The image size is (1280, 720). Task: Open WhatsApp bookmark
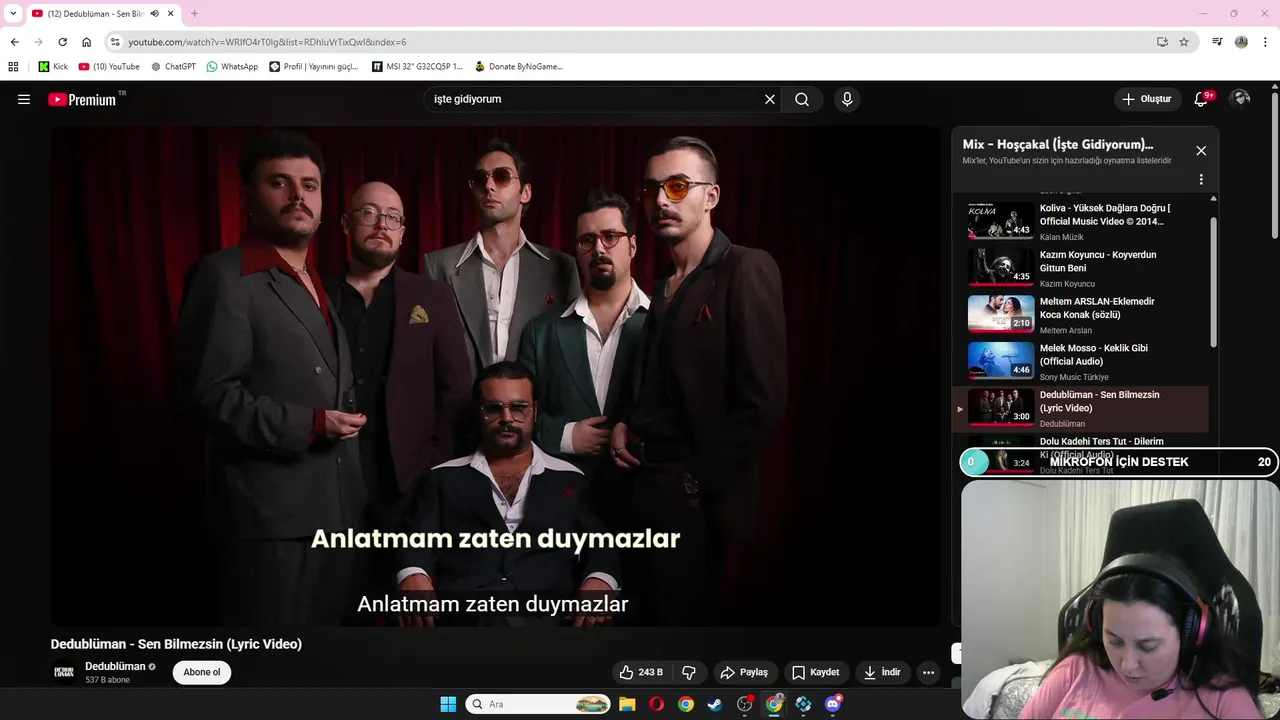(x=232, y=67)
